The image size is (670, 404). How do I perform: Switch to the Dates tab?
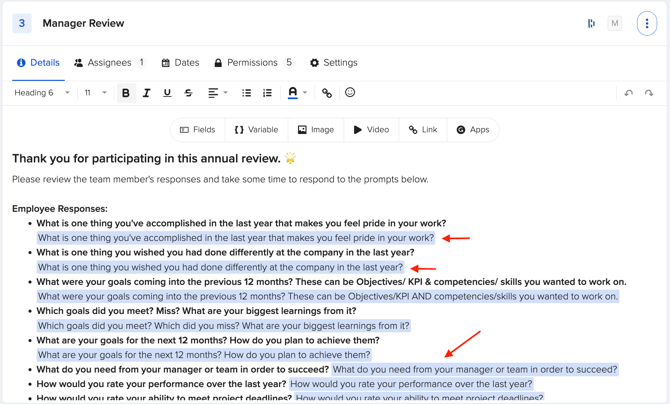[180, 63]
